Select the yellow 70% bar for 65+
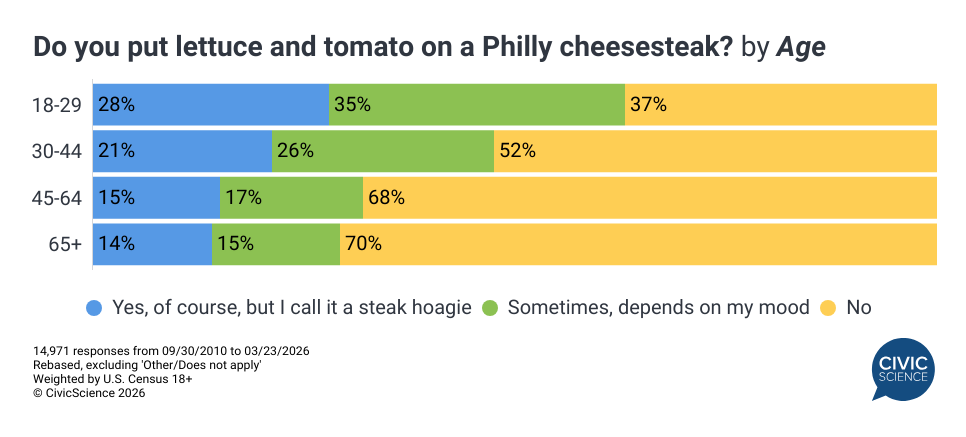 pyautogui.click(x=638, y=245)
